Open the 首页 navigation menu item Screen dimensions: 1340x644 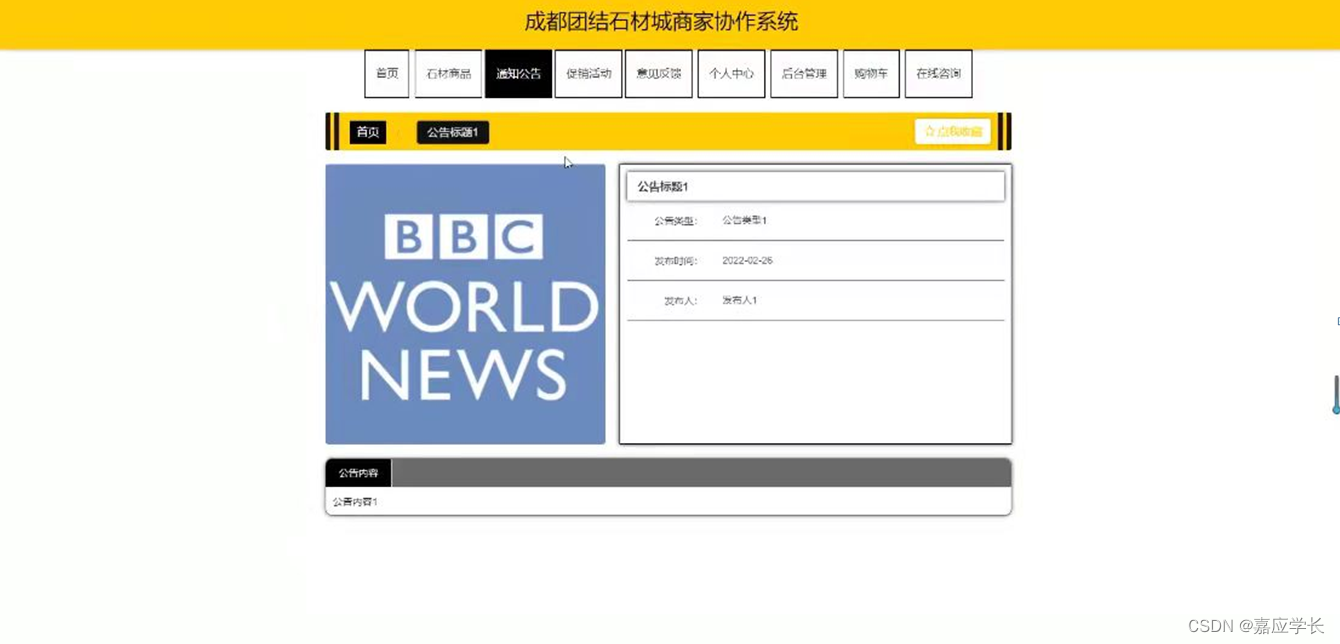coord(387,74)
